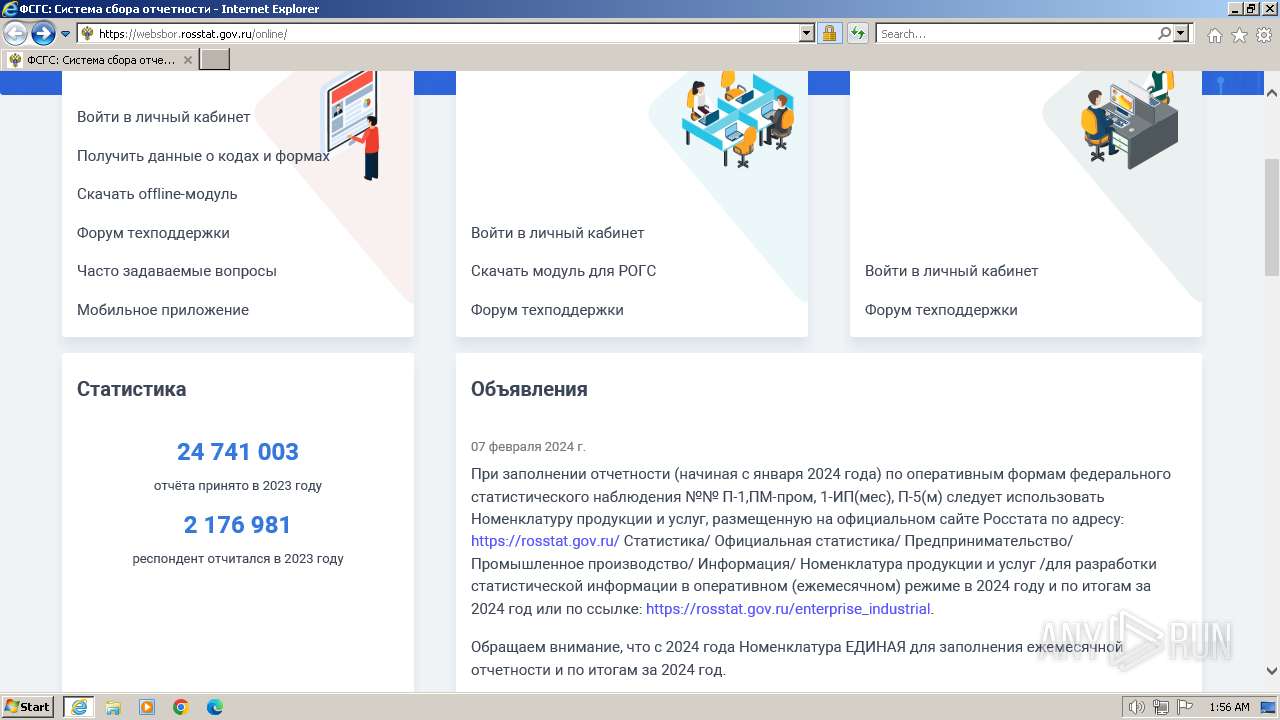Open Мобильное приложение link
Image resolution: width=1280 pixels, height=720 pixels.
(x=163, y=310)
